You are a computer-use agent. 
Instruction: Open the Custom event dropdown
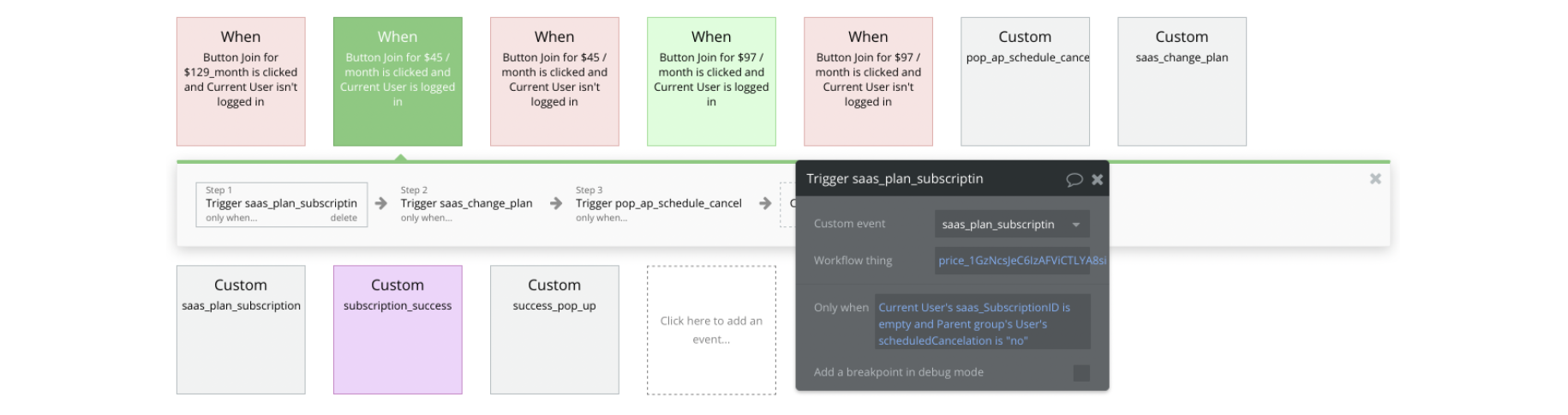1012,225
